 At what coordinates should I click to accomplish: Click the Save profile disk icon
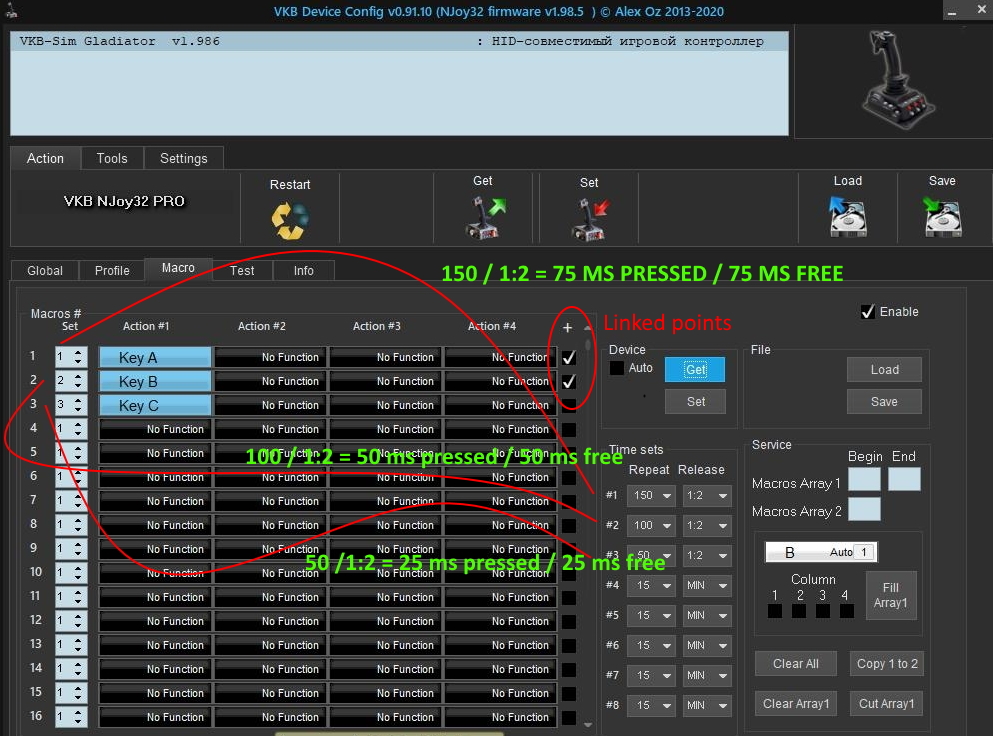coord(942,216)
